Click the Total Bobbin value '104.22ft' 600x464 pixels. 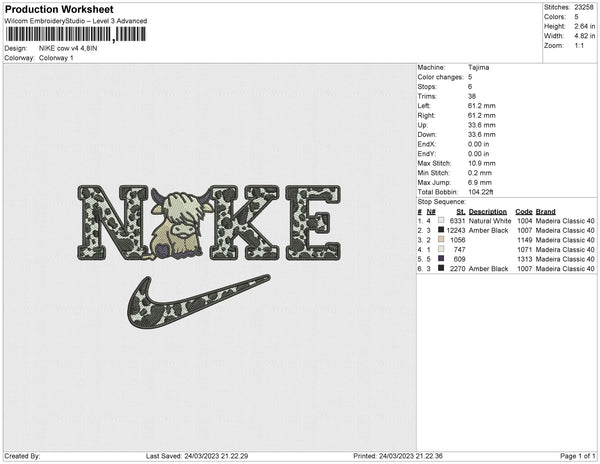click(x=481, y=192)
